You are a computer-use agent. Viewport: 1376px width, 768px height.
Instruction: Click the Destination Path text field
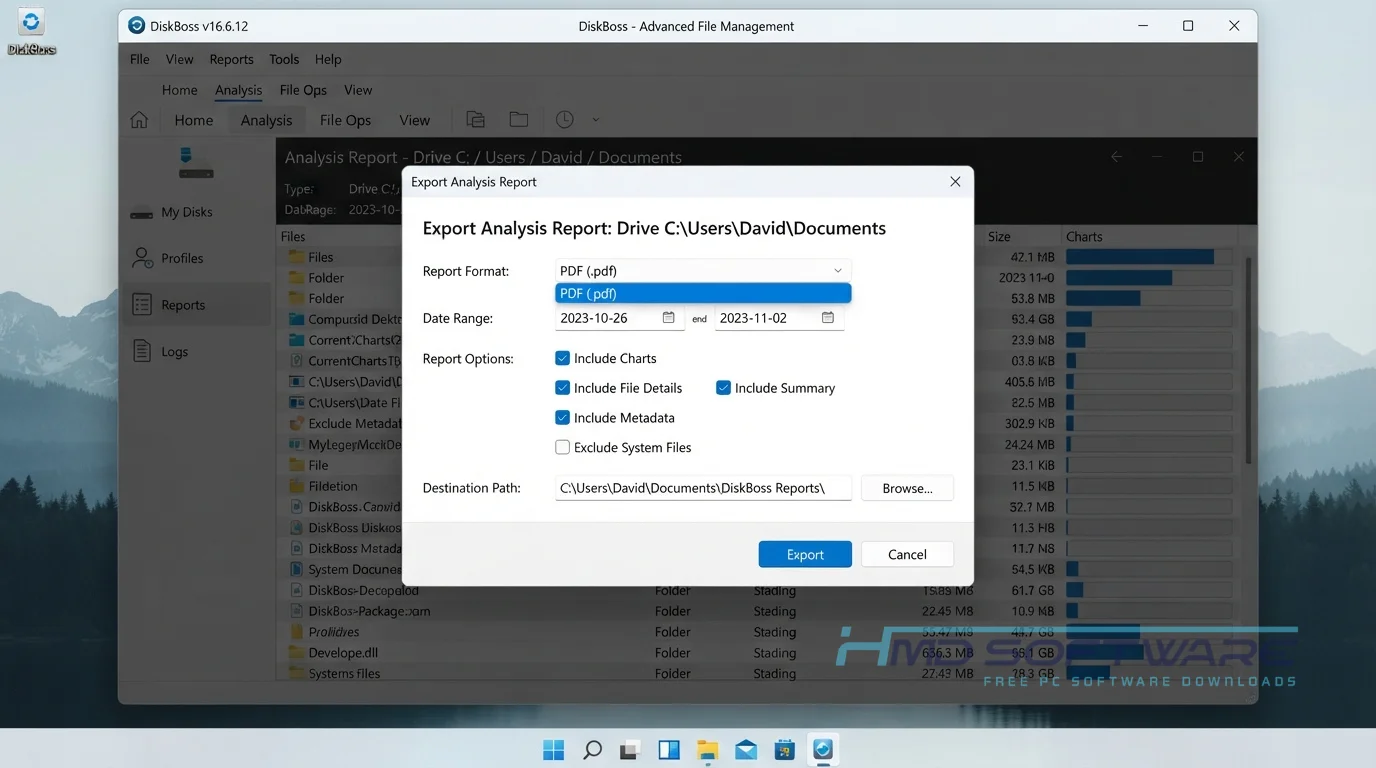point(703,488)
